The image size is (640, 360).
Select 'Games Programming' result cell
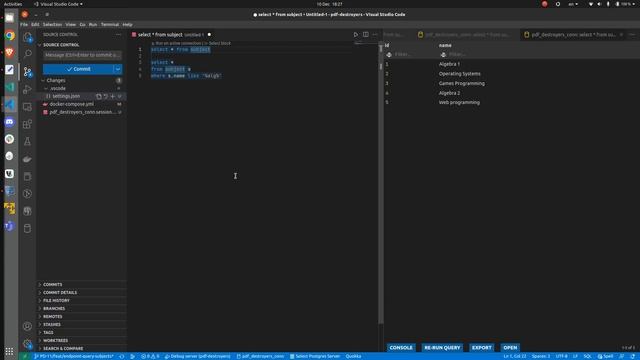click(462, 84)
